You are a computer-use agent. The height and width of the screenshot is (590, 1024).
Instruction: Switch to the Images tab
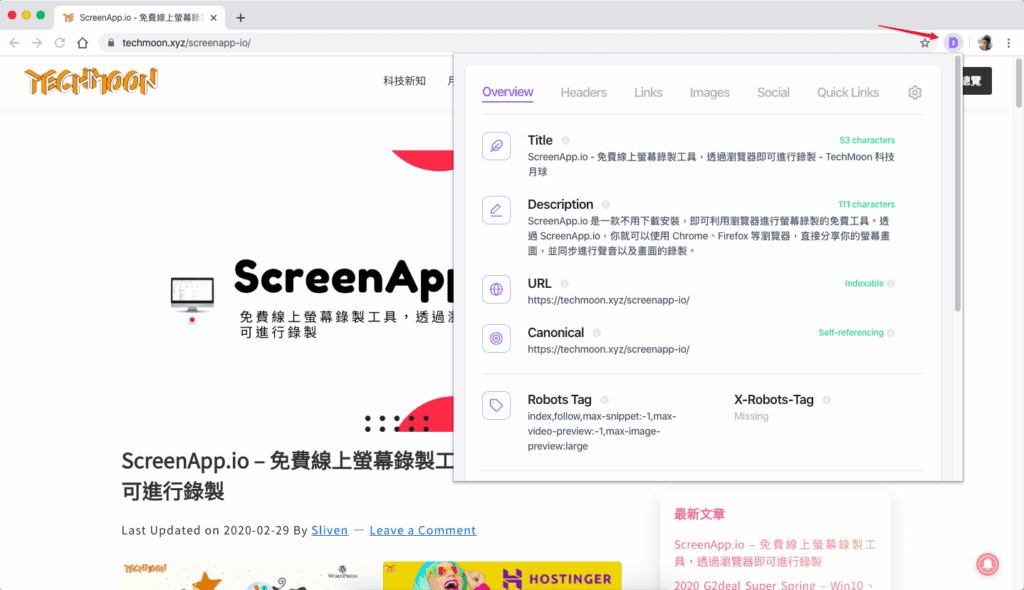tap(709, 93)
